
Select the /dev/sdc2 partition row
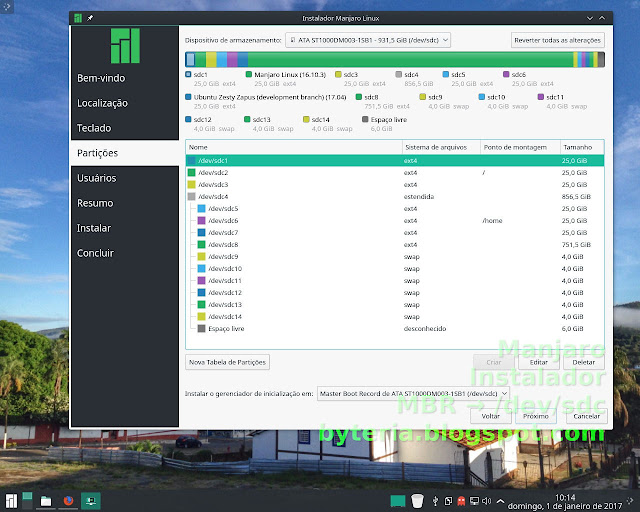click(395, 173)
